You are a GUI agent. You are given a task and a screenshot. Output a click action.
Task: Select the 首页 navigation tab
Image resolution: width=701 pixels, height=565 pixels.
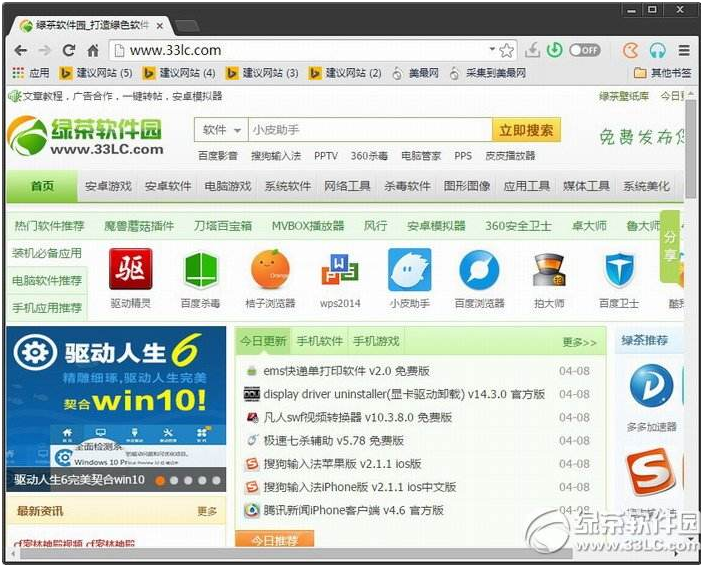(x=42, y=186)
